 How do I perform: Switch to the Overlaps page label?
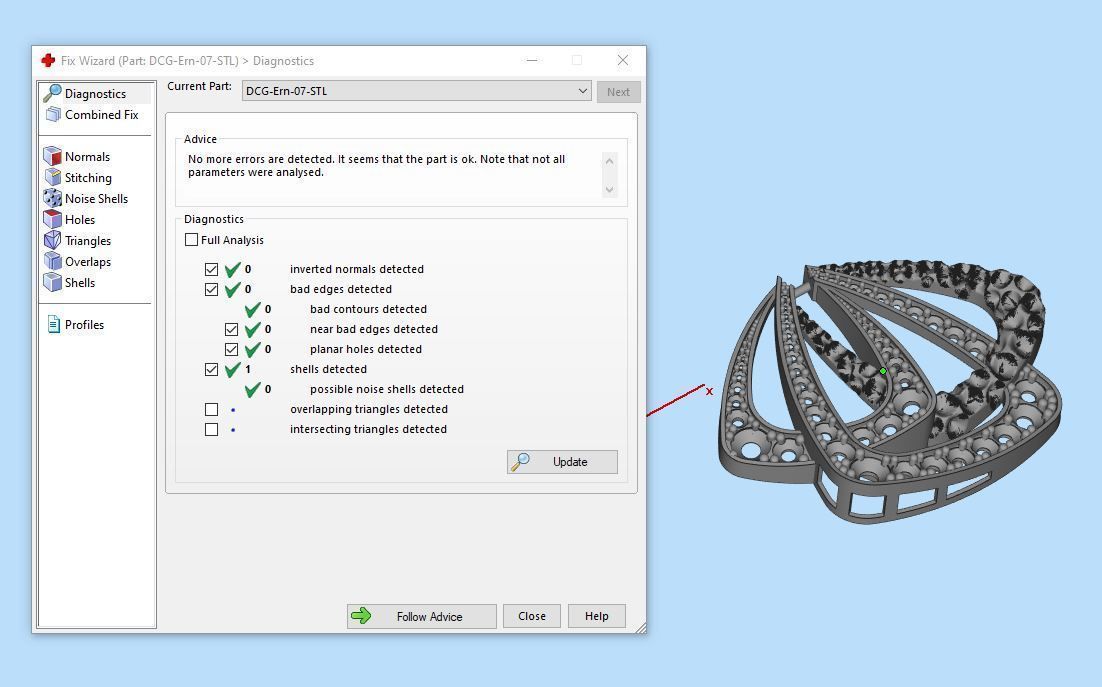[x=88, y=262]
